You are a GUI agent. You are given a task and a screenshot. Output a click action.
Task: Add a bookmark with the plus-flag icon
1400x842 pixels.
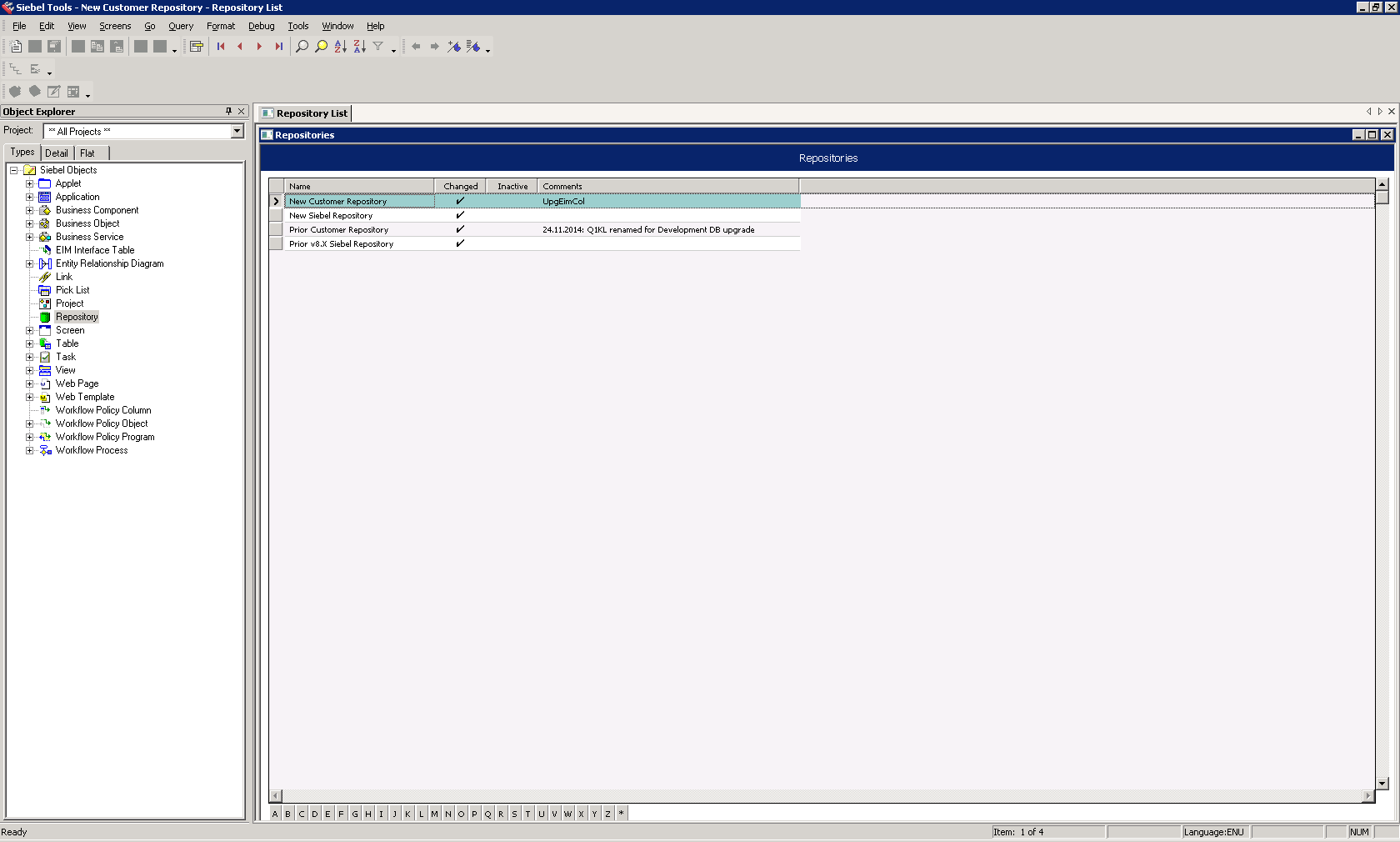(x=454, y=47)
